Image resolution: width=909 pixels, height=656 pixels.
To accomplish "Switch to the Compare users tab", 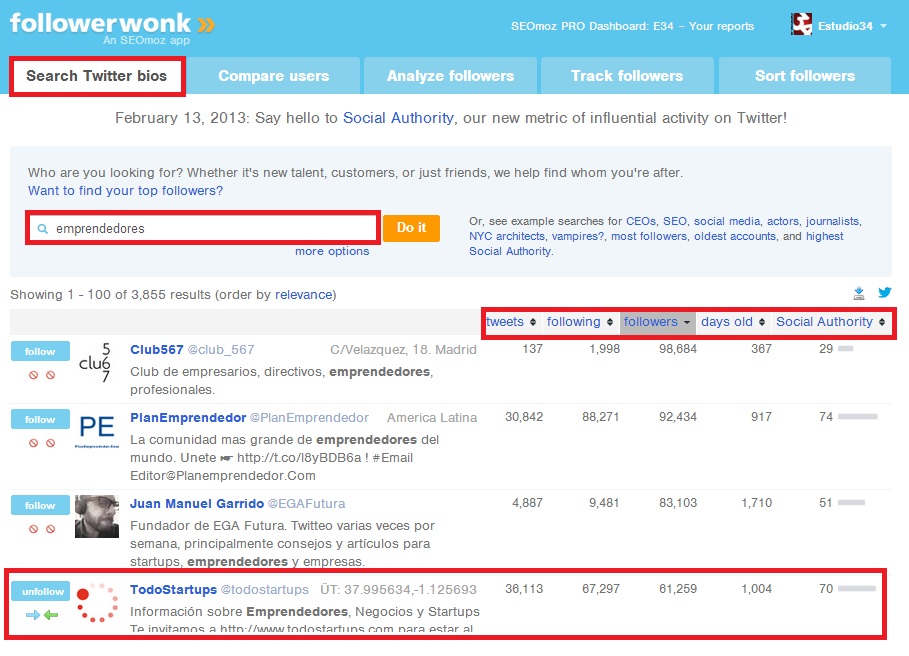I will tap(273, 76).
